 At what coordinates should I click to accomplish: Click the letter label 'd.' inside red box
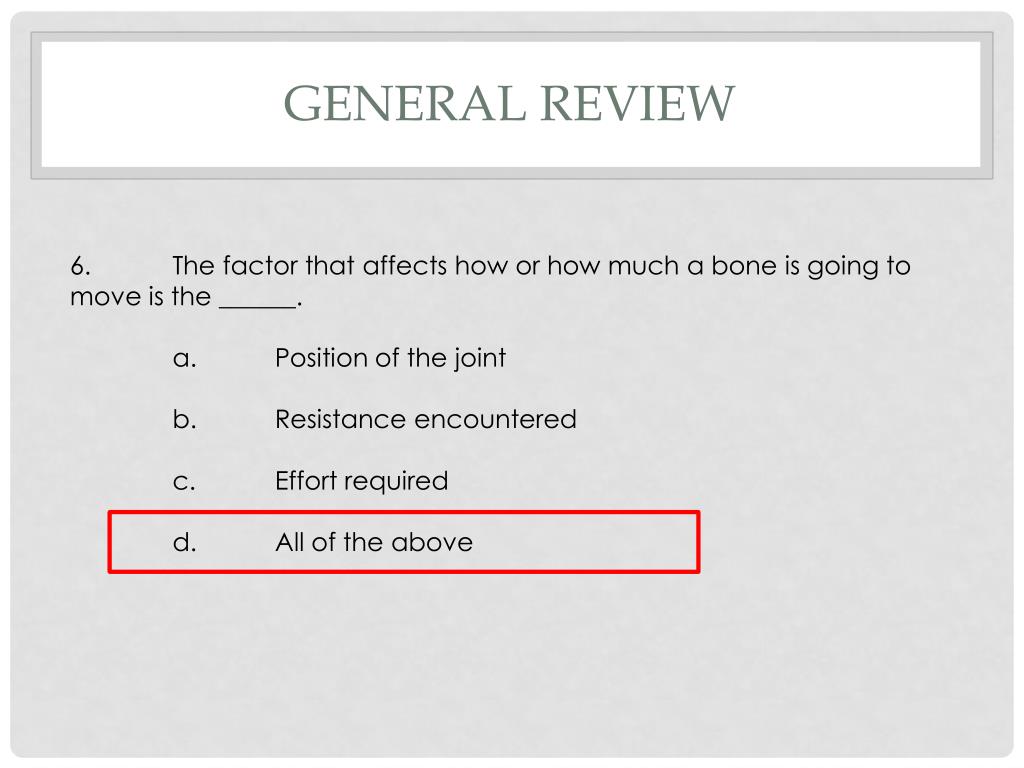pyautogui.click(x=185, y=542)
